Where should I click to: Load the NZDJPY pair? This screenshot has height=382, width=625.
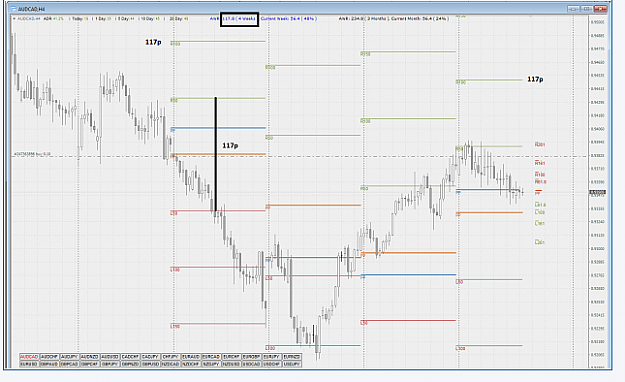tap(211, 364)
